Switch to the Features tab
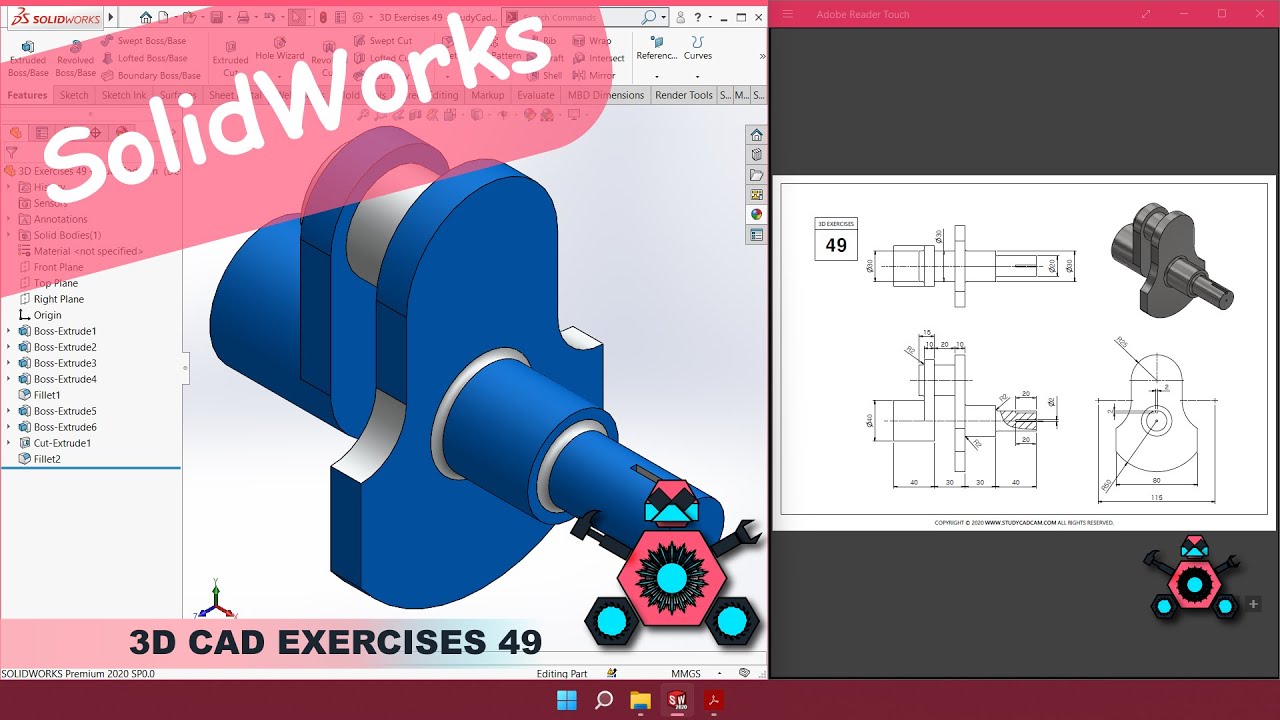1280x720 pixels. pyautogui.click(x=27, y=95)
